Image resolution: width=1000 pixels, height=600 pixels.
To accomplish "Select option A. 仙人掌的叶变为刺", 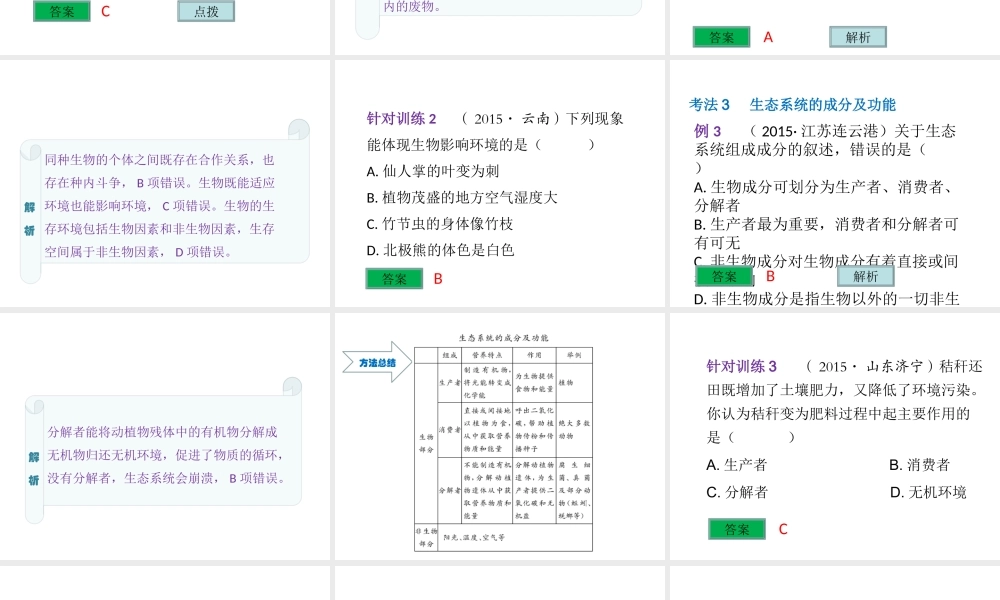I will (433, 172).
